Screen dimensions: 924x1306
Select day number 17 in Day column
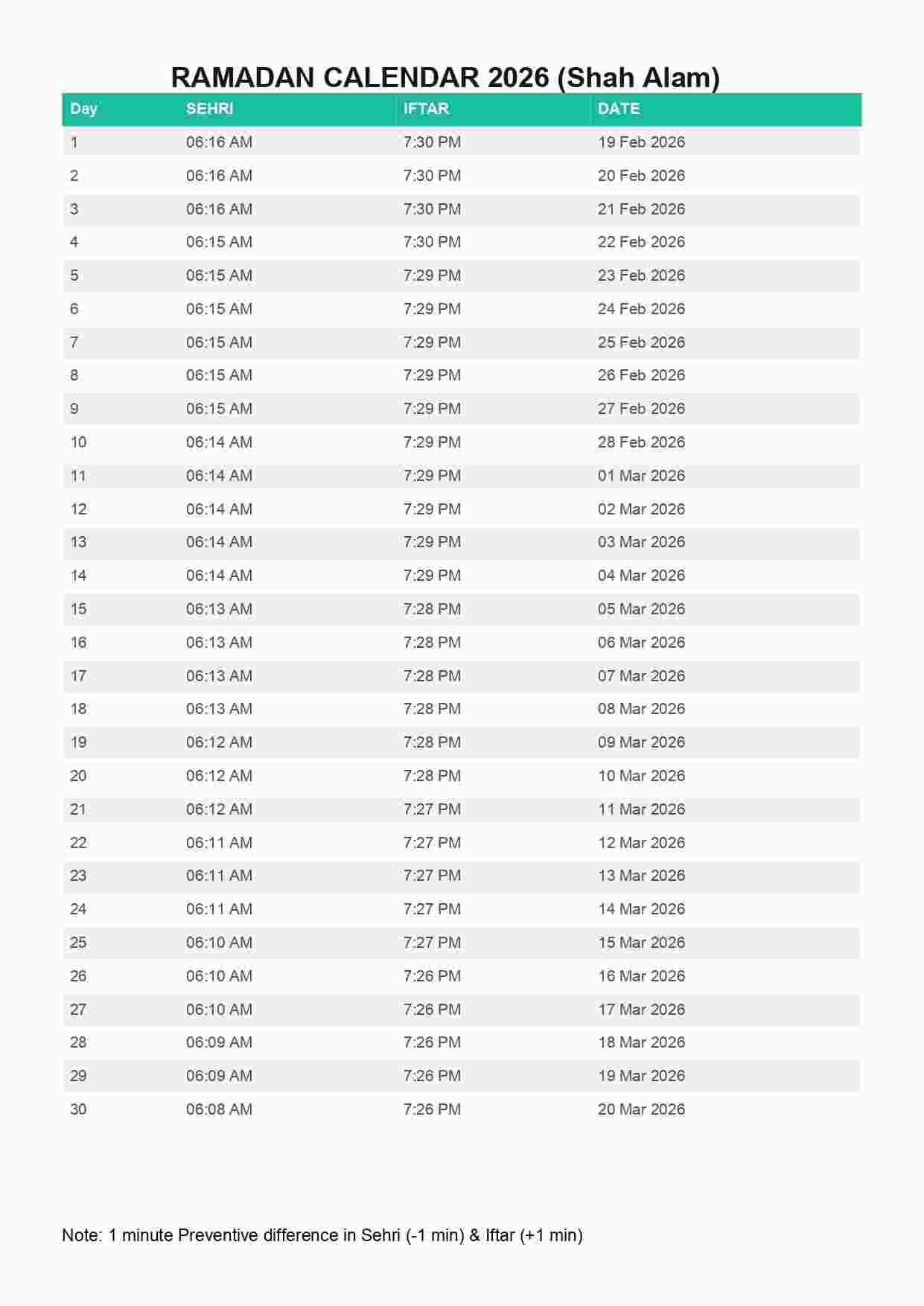78,676
